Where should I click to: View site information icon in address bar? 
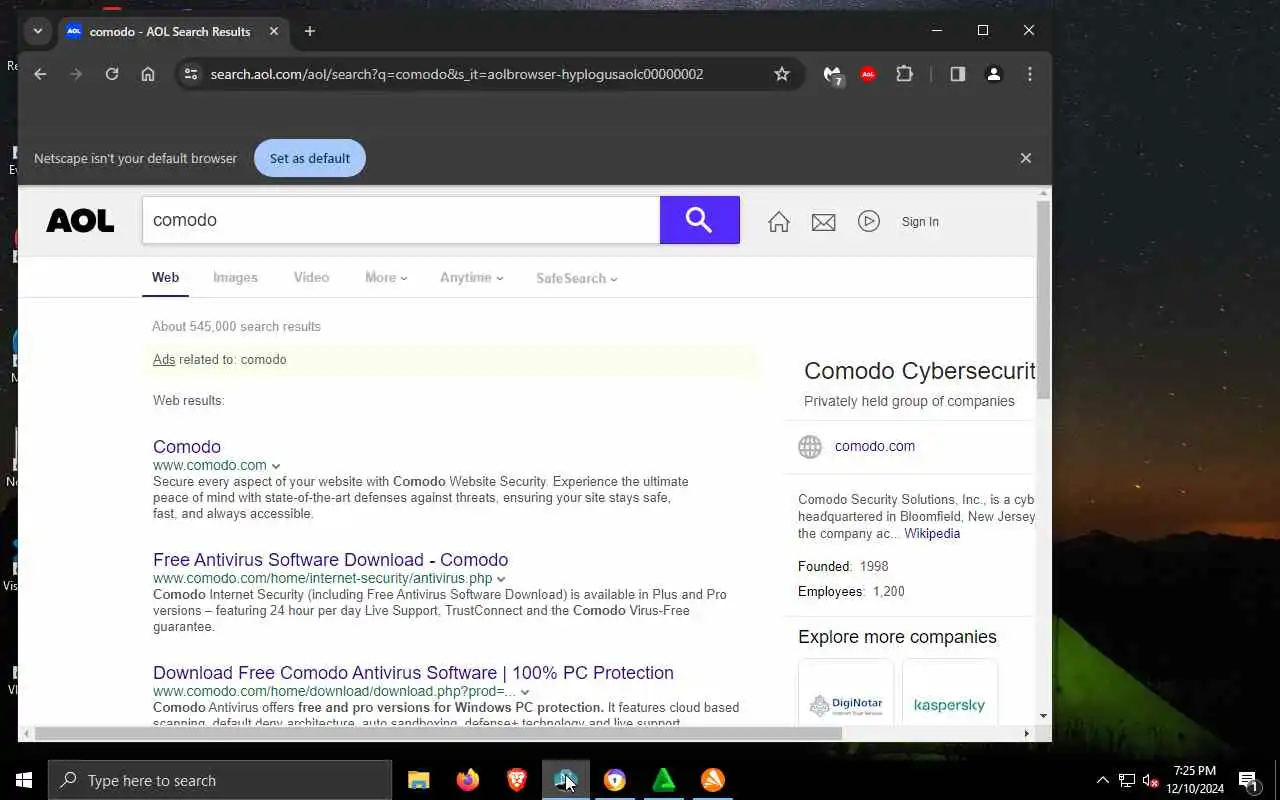[x=191, y=74]
